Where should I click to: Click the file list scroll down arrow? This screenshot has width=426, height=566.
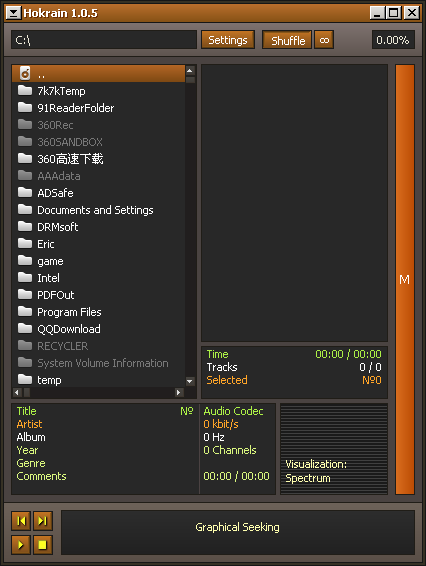point(190,381)
